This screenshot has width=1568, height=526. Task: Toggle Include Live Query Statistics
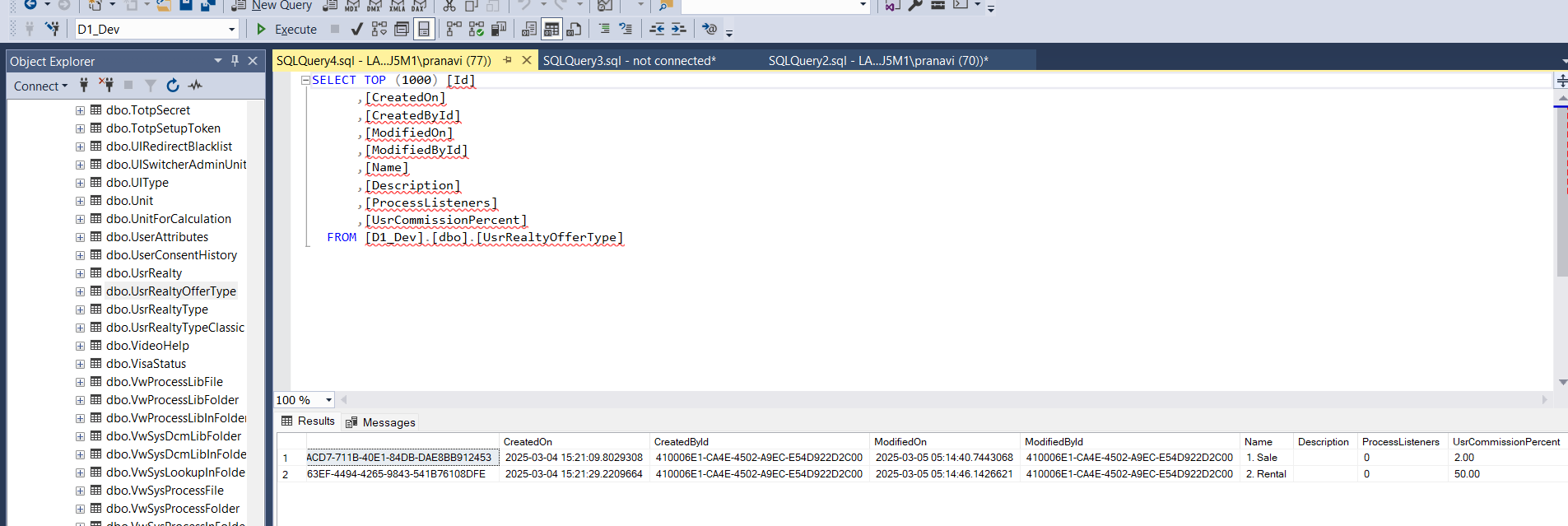pyautogui.click(x=477, y=29)
